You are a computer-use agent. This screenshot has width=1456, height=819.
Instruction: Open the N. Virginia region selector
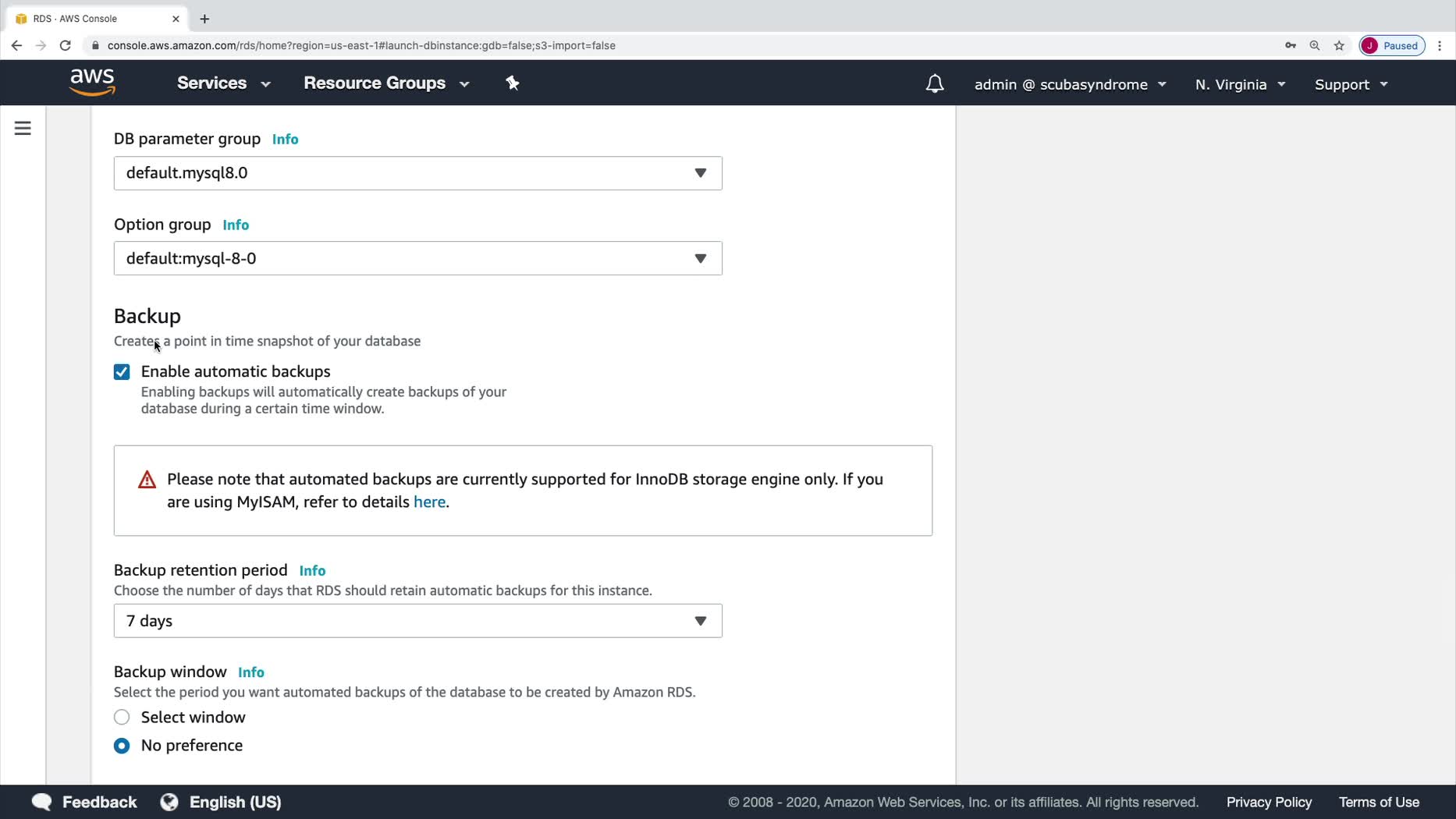point(1239,84)
